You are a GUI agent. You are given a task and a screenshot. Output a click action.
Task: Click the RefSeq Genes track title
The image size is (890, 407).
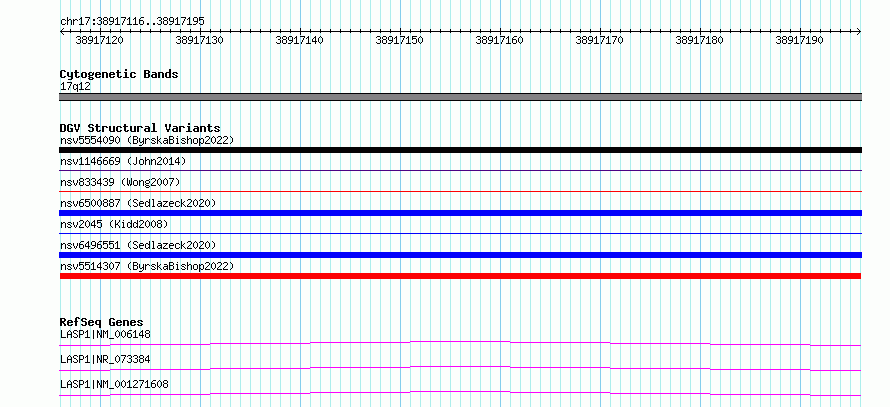pos(102,322)
